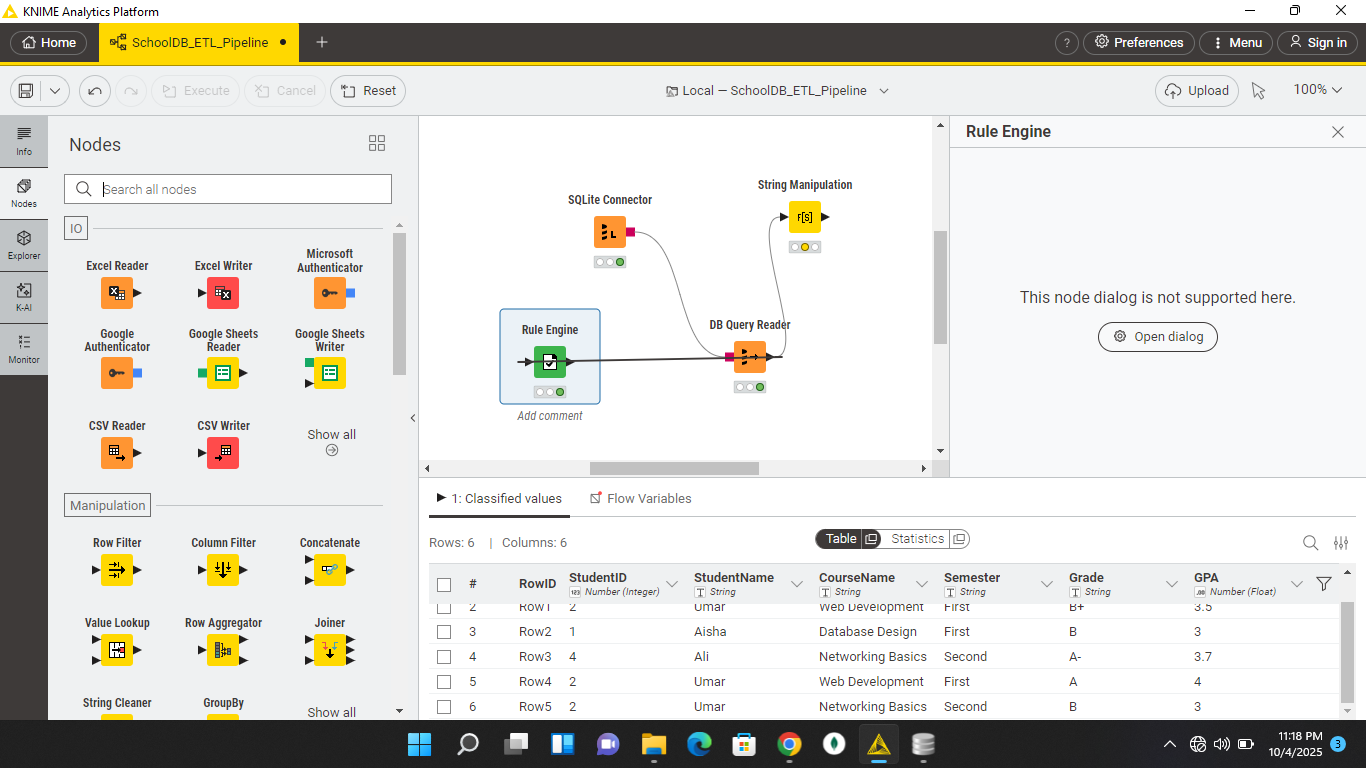Select the Row Filter node
The height and width of the screenshot is (768, 1366).
point(117,570)
